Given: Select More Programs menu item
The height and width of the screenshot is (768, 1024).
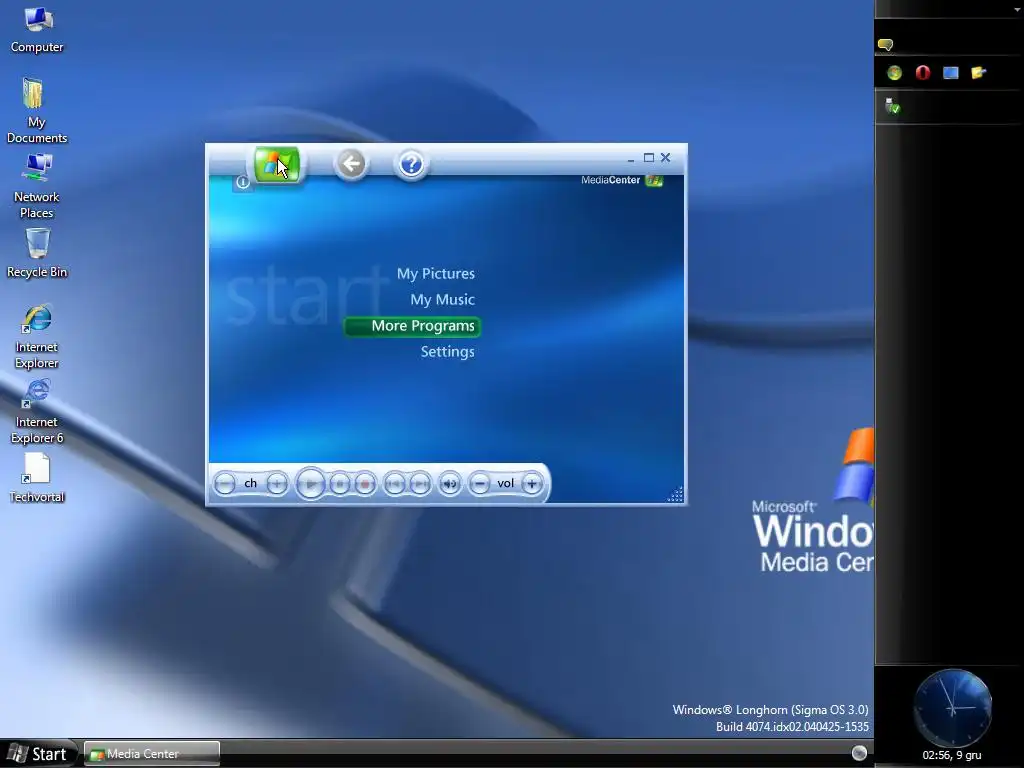Looking at the screenshot, I should 412,326.
